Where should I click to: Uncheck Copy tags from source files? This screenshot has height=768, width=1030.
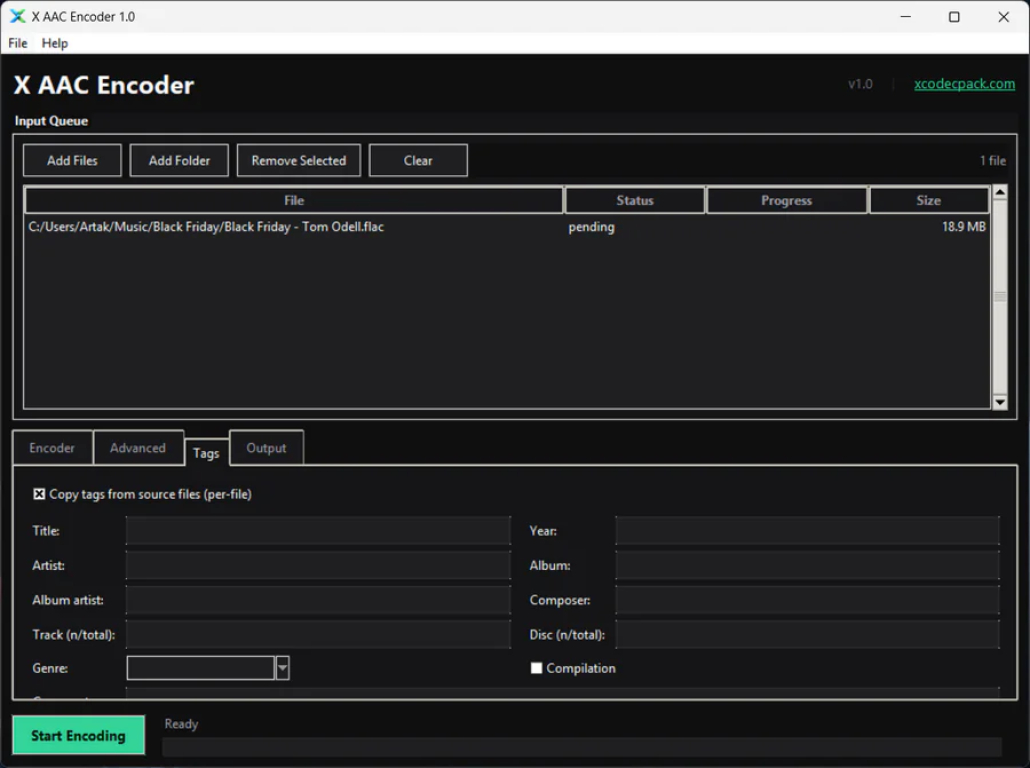coord(40,494)
